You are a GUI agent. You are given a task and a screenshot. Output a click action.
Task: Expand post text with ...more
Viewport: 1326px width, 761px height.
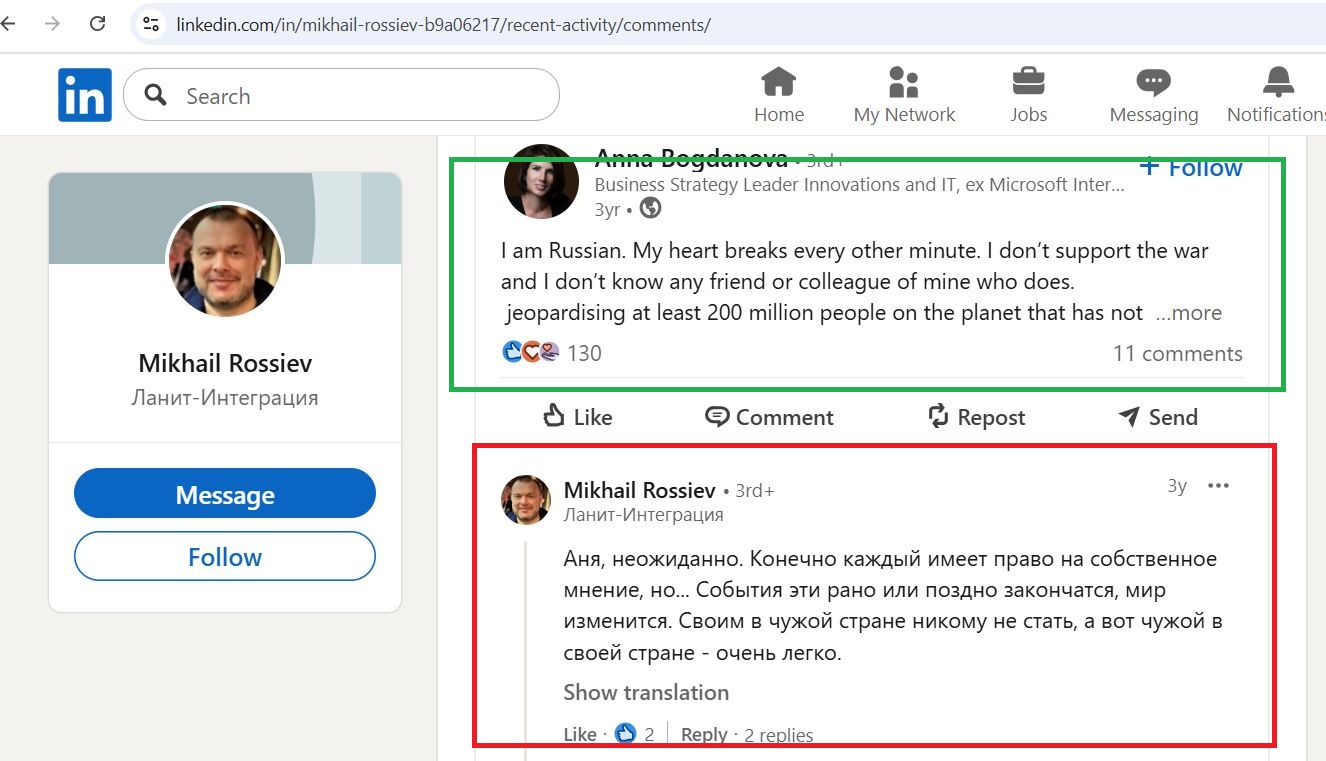click(x=1188, y=313)
